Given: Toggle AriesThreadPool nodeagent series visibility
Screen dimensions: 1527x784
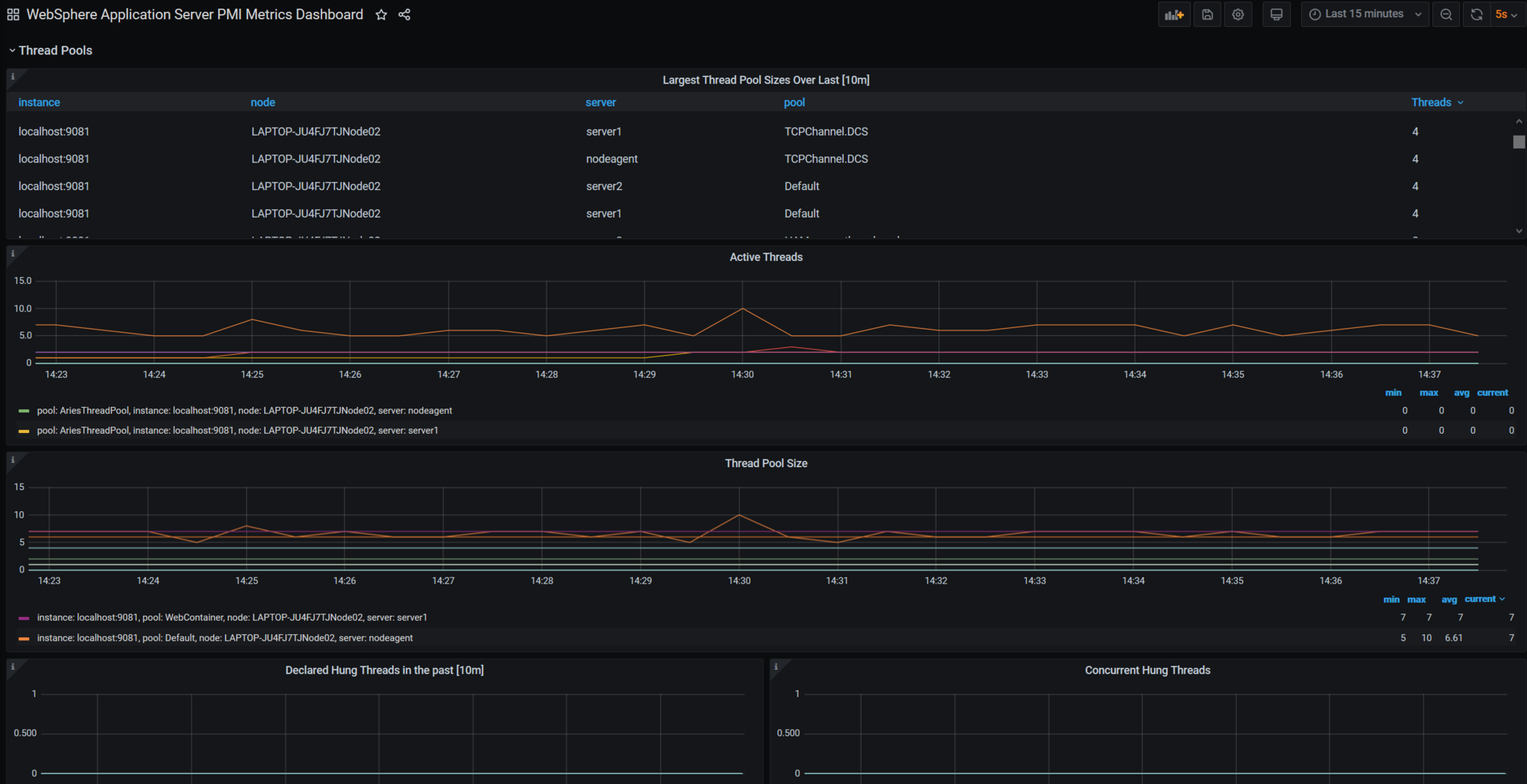Looking at the screenshot, I should click(244, 411).
